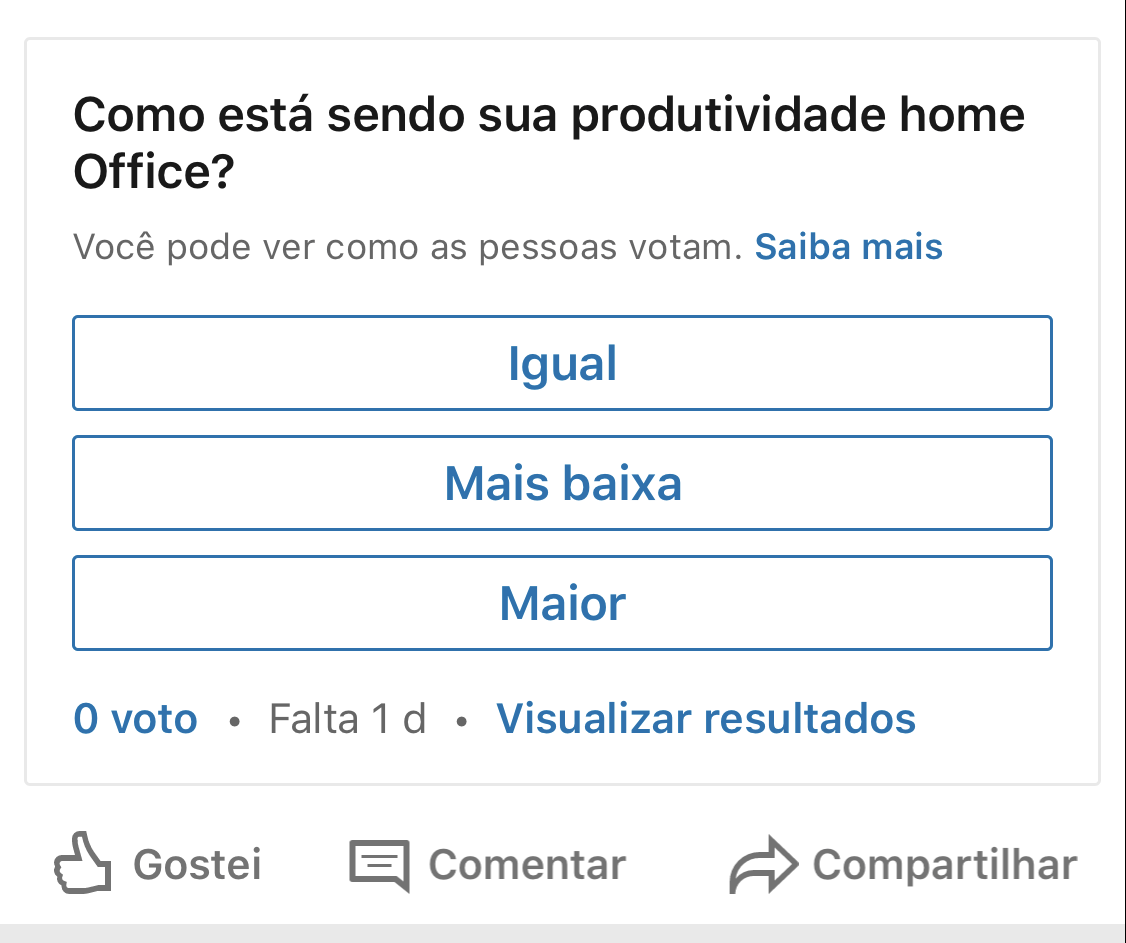Click the gray divider strip below the action bar
The image size is (1126, 943).
point(563,934)
